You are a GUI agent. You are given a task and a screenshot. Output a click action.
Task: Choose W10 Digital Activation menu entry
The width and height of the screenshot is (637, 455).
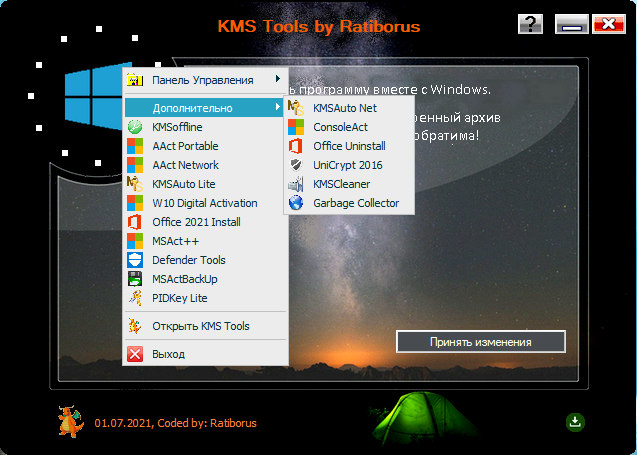coord(204,203)
